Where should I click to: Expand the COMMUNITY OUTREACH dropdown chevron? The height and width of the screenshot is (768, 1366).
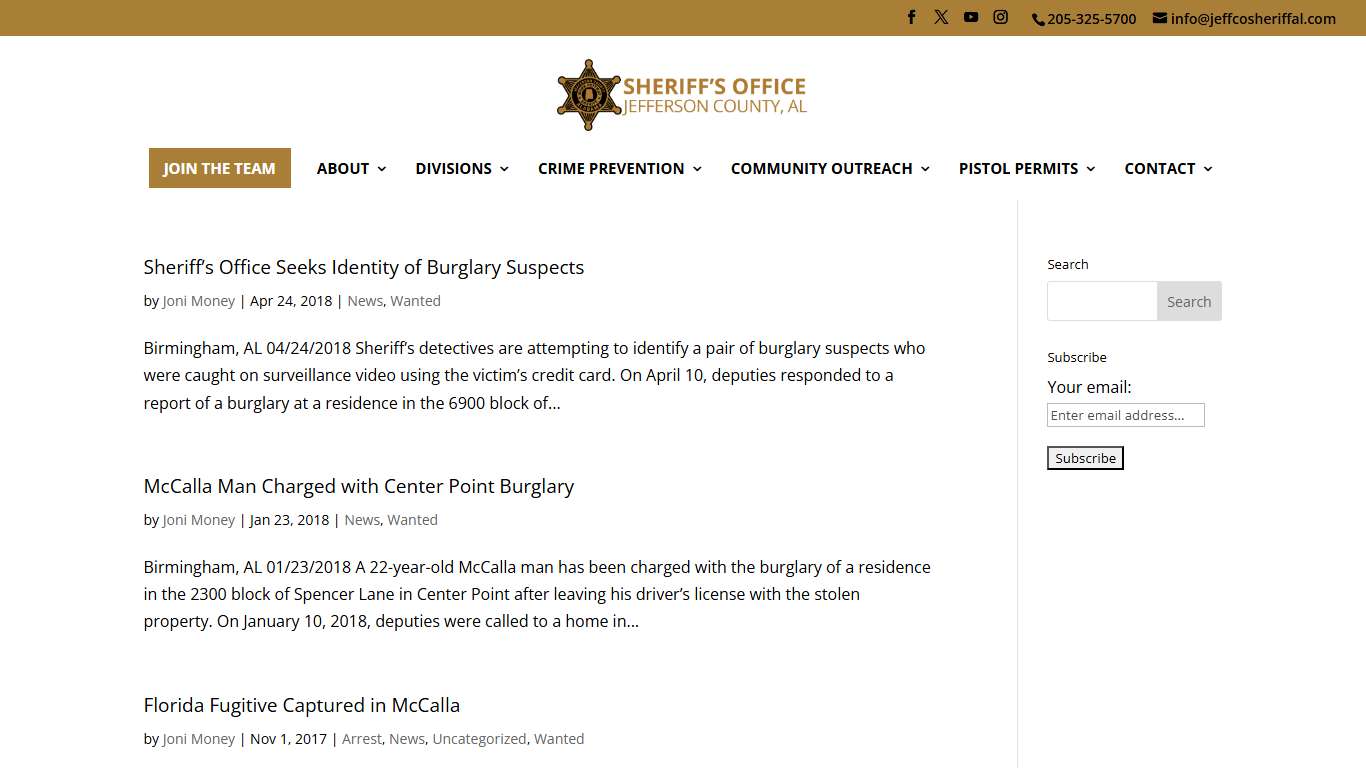point(925,169)
